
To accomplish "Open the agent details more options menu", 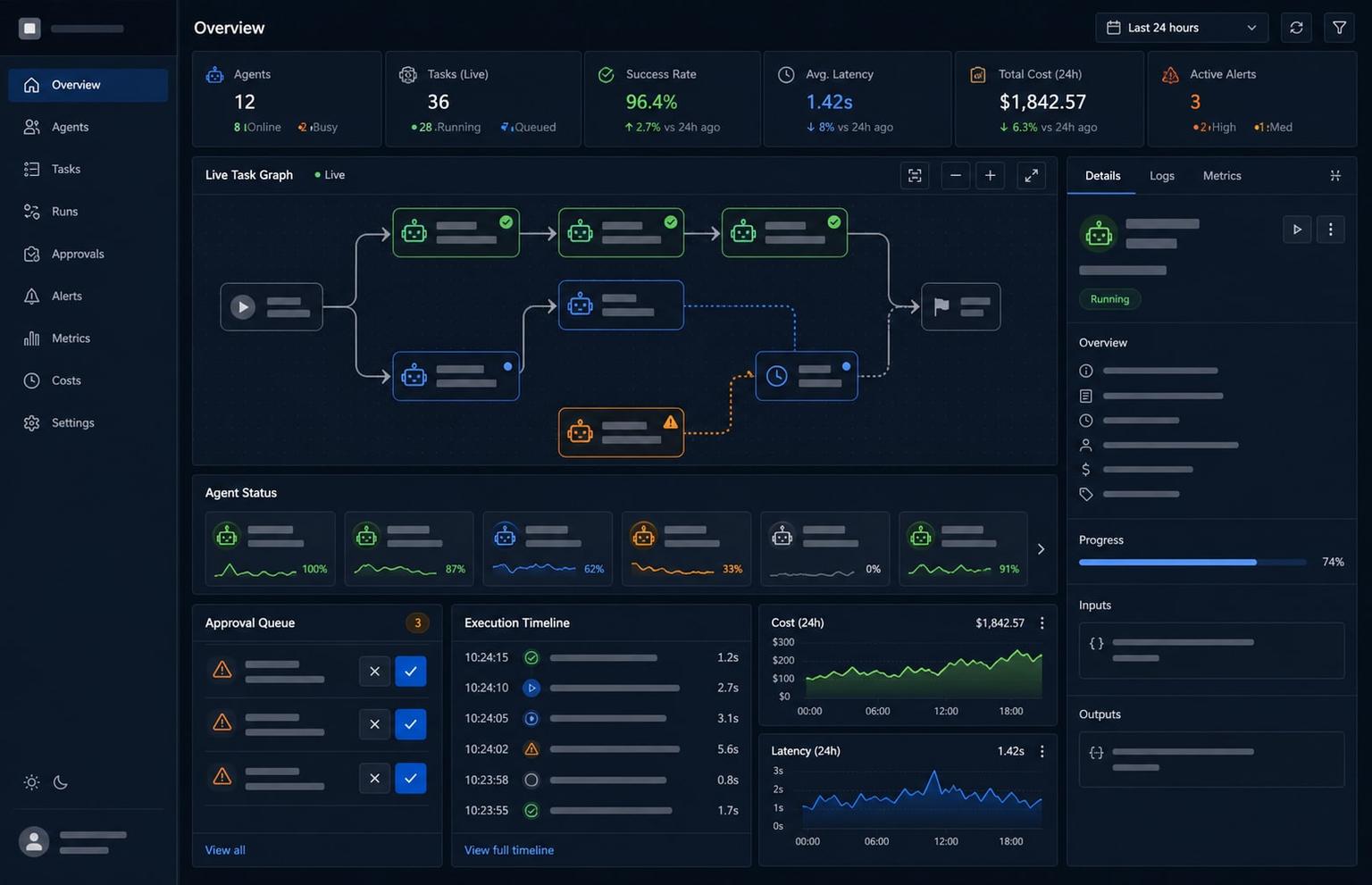I will coord(1330,230).
